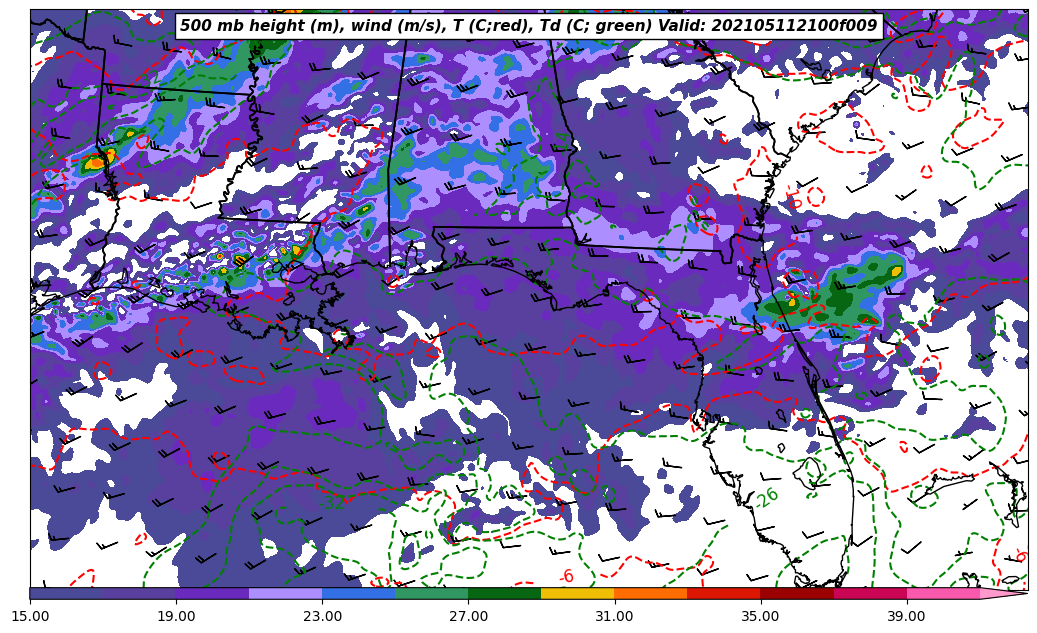Click the 19.00 colorbar tick label
This screenshot has height=633, width=1037.
176,617
